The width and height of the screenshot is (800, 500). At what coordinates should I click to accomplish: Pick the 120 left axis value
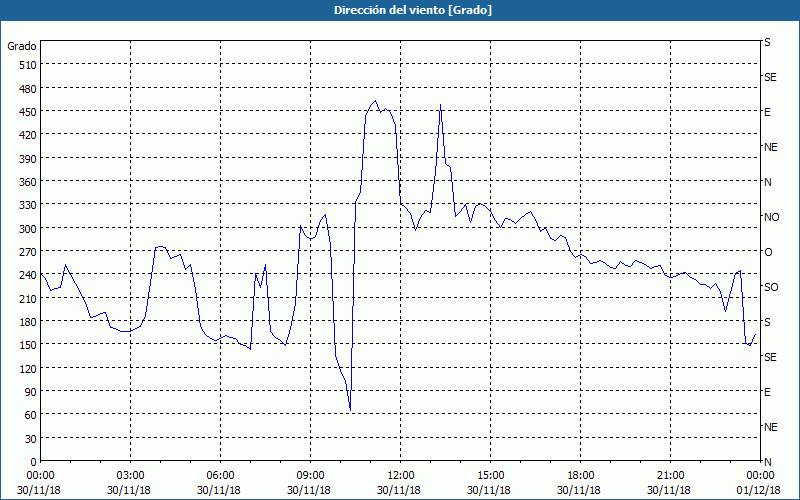click(29, 368)
